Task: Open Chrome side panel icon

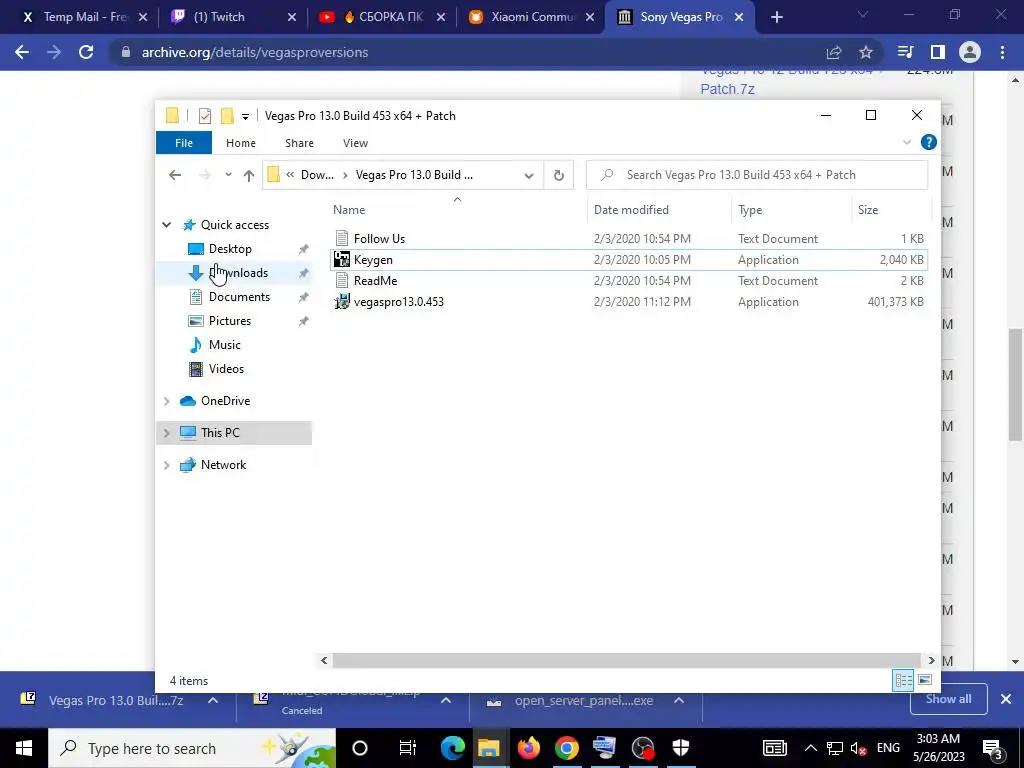Action: [x=938, y=52]
